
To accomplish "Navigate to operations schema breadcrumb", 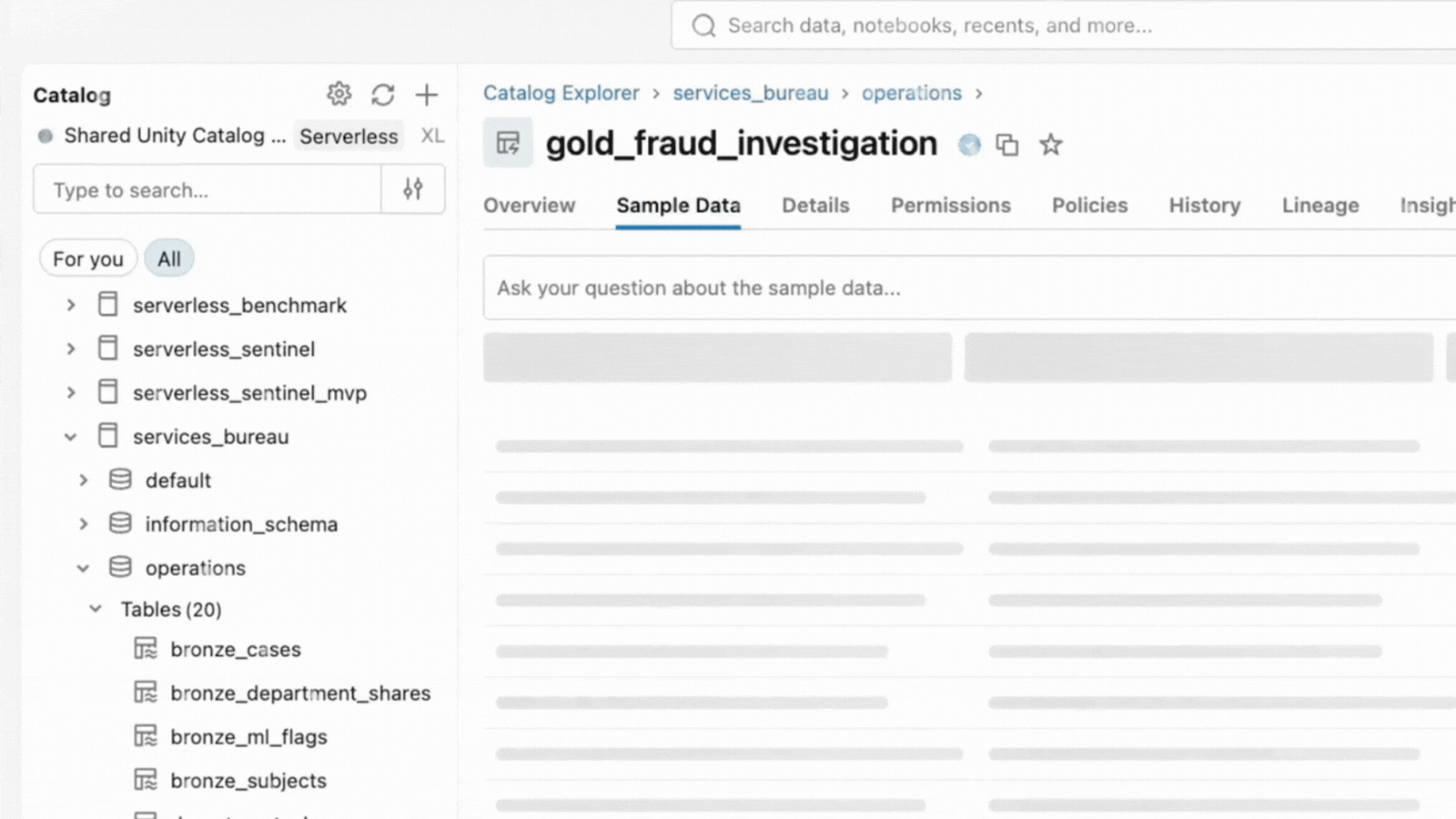I will click(911, 94).
